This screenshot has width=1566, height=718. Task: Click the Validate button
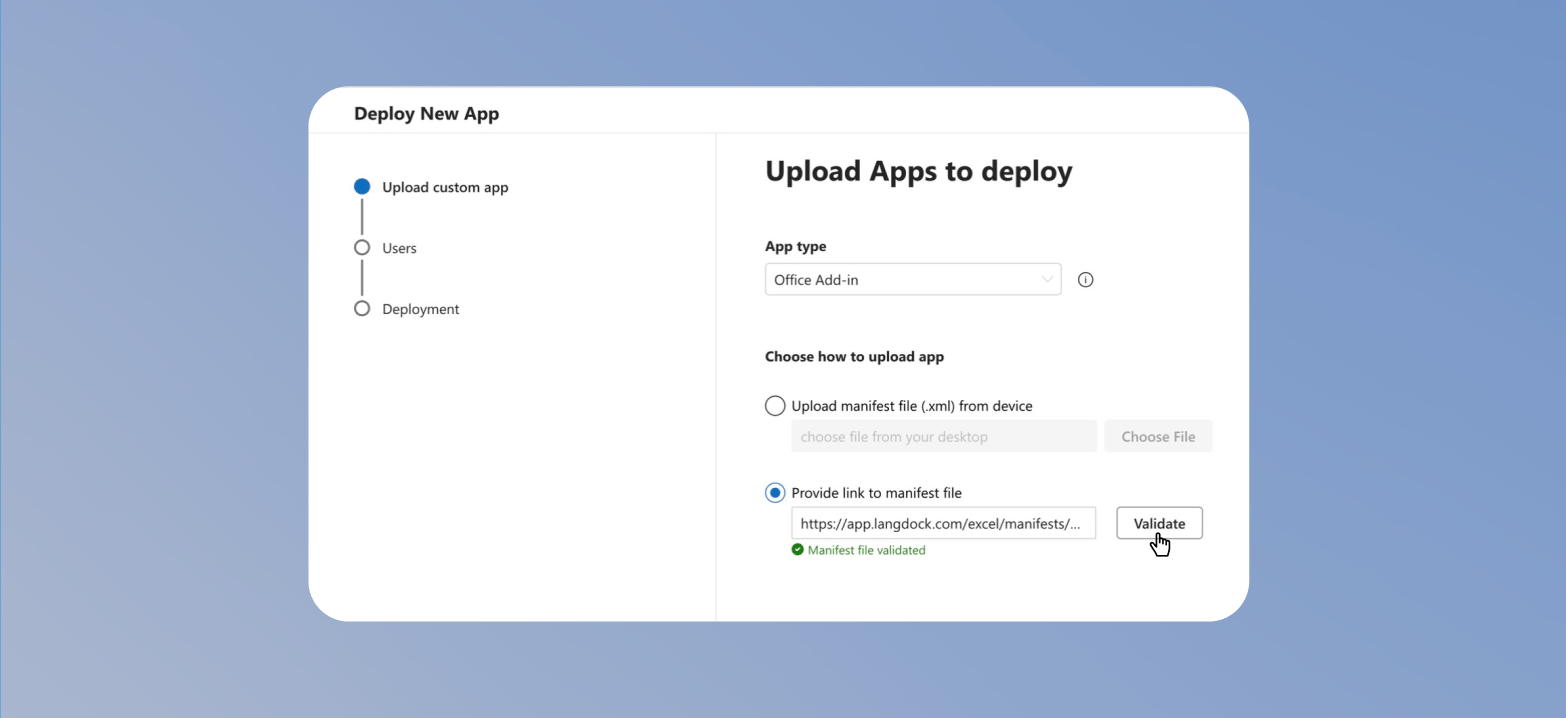point(1159,523)
